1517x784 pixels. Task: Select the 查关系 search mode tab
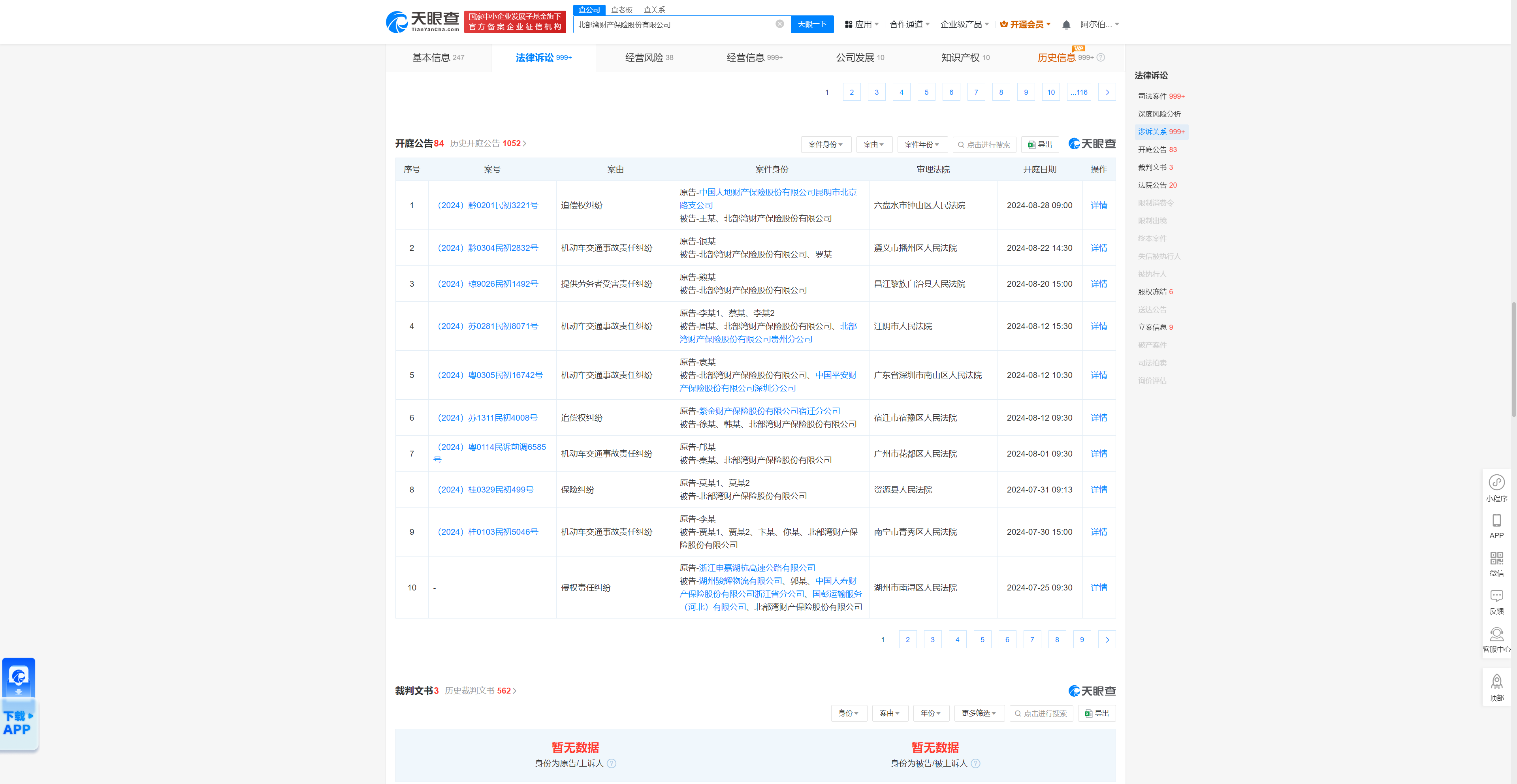654,9
